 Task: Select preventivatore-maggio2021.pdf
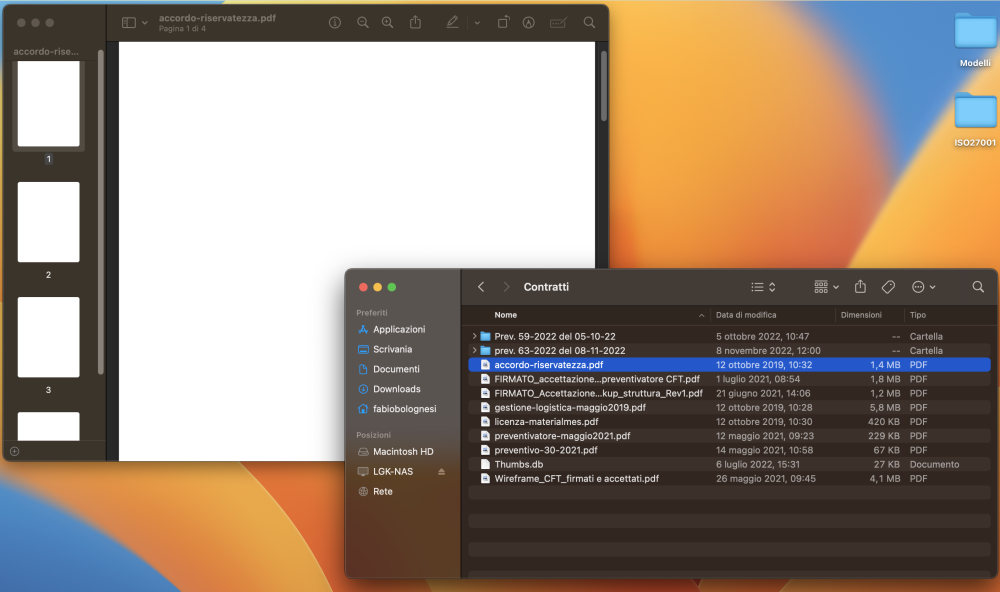pos(729,436)
